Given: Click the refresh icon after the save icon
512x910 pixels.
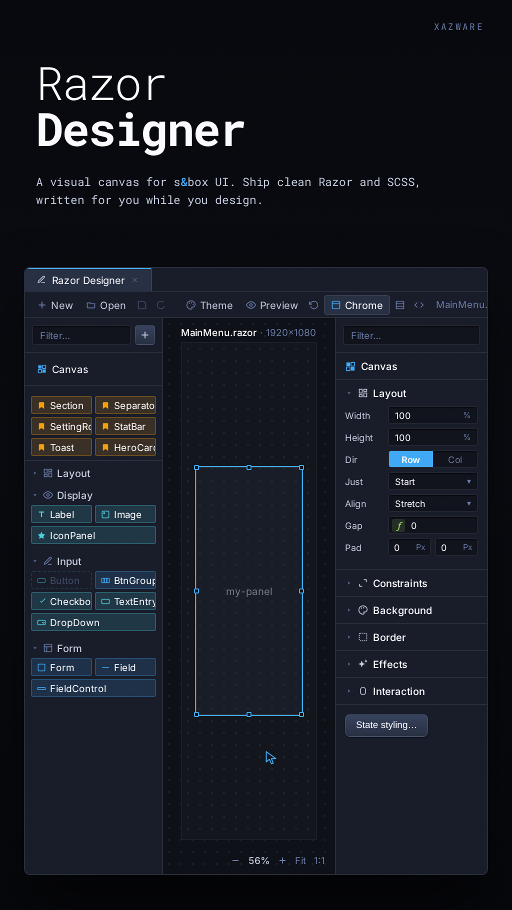Looking at the screenshot, I should click(161, 305).
